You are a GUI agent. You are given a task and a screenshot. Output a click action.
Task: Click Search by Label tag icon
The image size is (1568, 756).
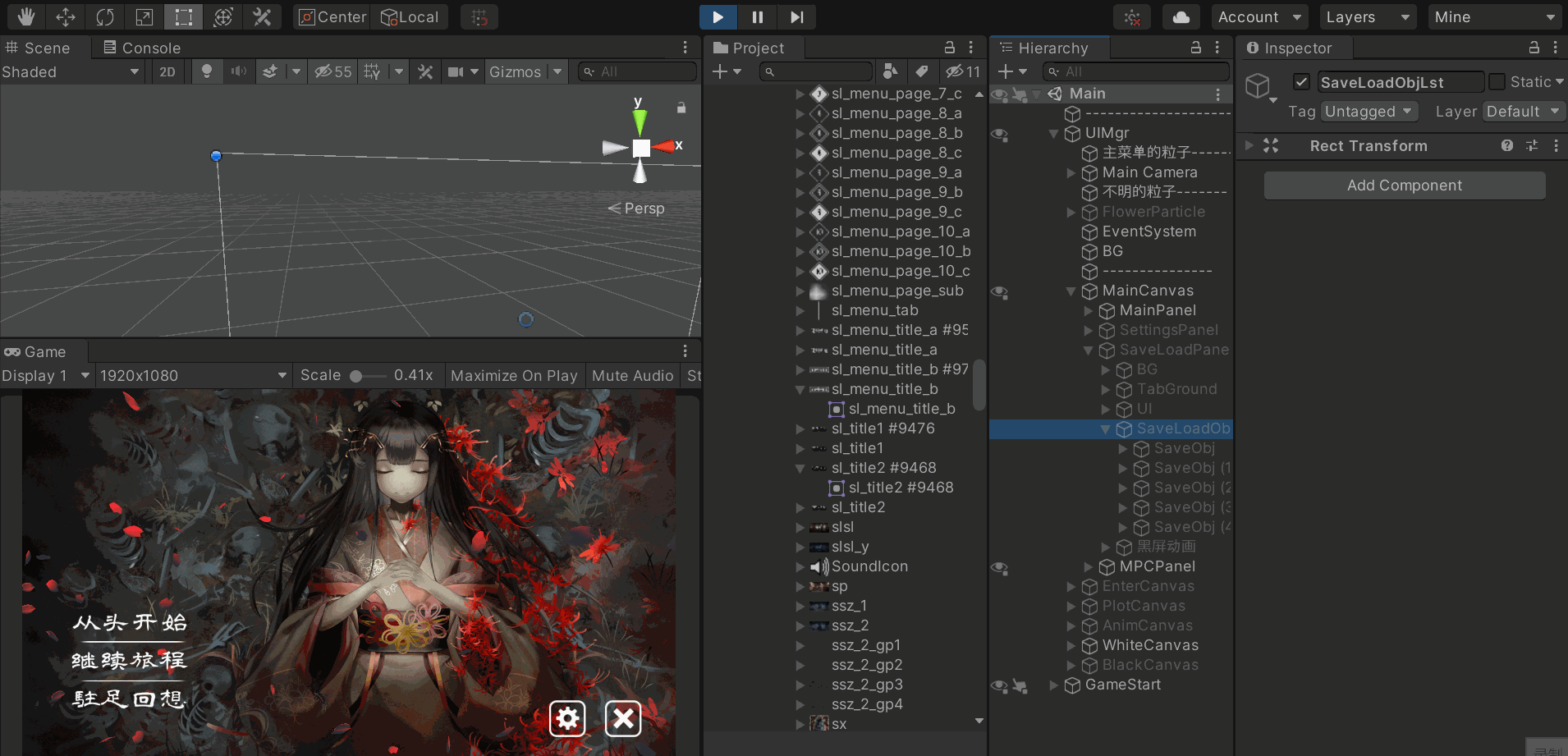pos(922,71)
